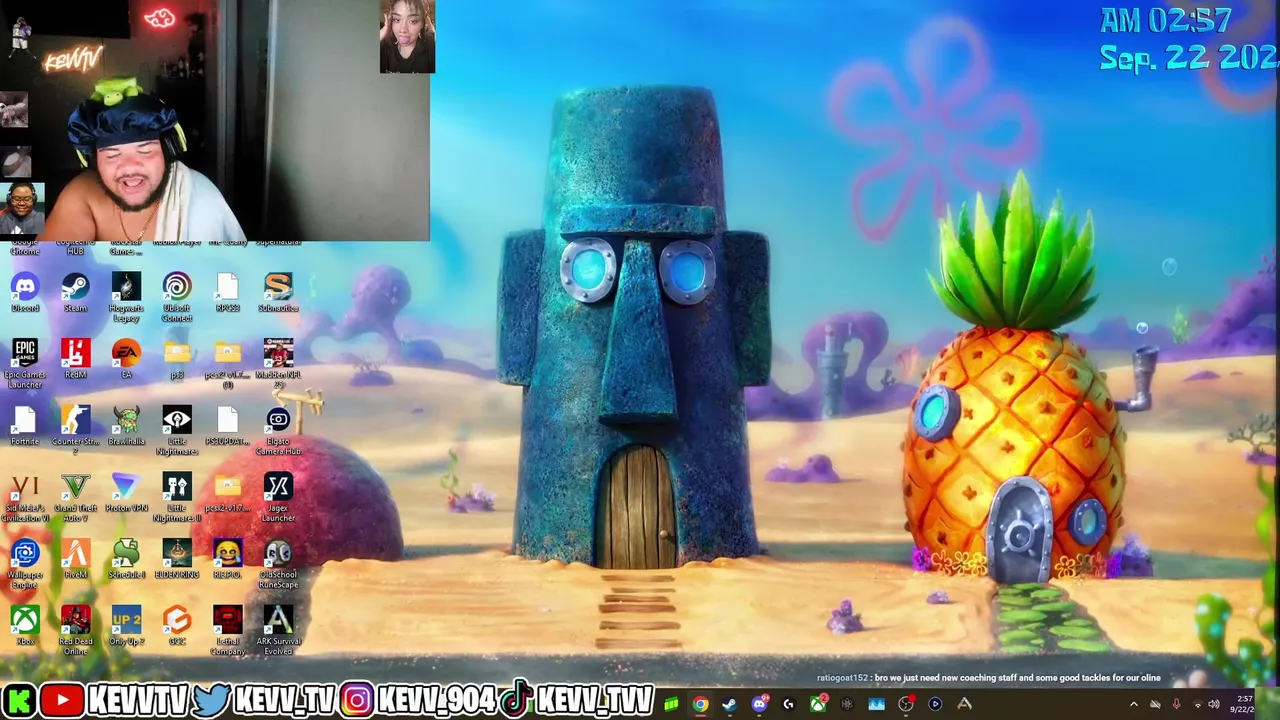Image resolution: width=1280 pixels, height=720 pixels.
Task: Open Steam from the taskbar
Action: point(729,704)
